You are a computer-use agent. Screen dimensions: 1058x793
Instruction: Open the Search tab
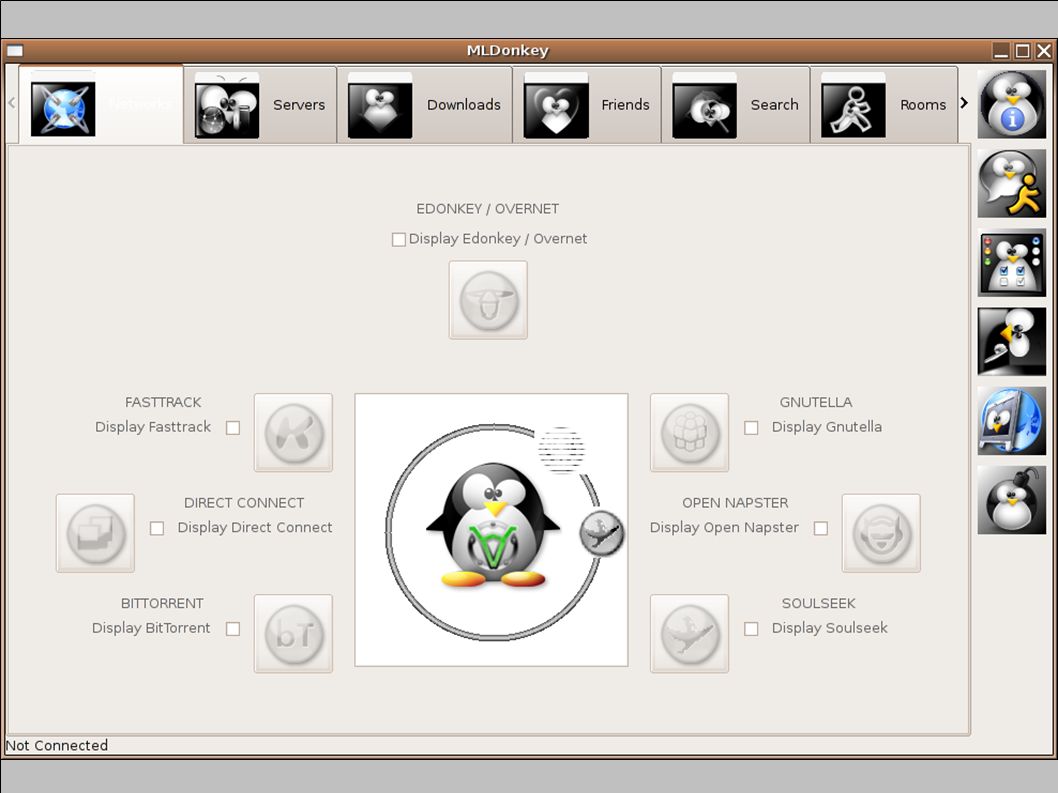point(736,105)
